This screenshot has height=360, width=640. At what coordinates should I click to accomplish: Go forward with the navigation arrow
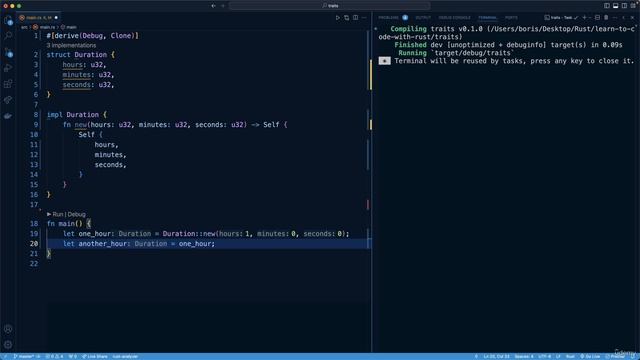223,6
